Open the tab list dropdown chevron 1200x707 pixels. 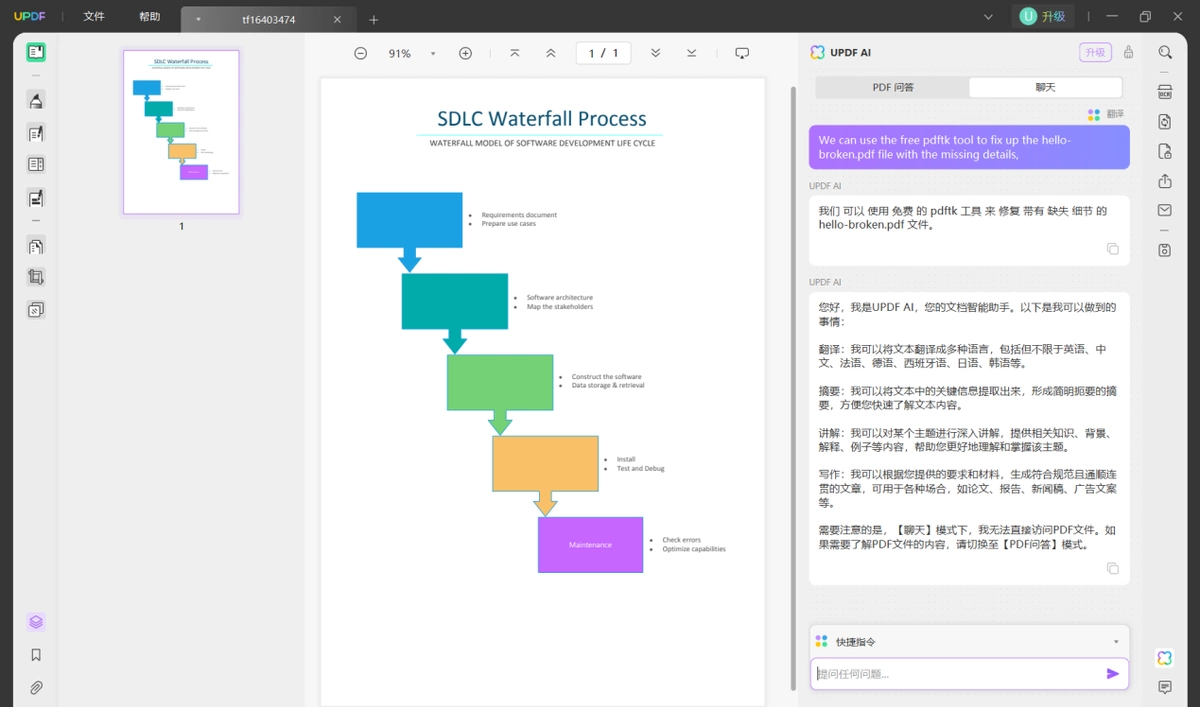pos(988,17)
